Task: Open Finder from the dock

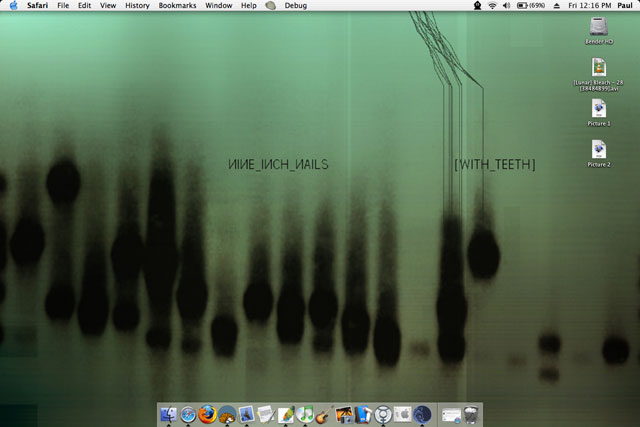Action: click(169, 414)
